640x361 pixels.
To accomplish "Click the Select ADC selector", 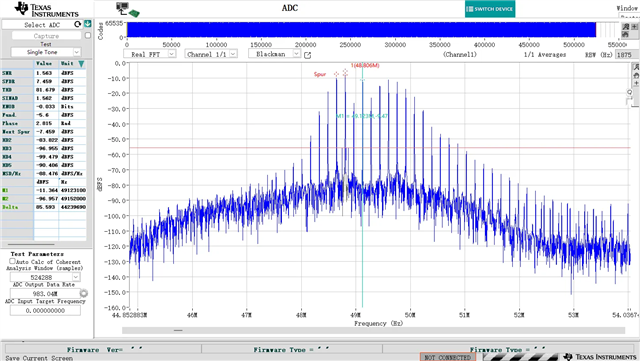I will 42,25.
